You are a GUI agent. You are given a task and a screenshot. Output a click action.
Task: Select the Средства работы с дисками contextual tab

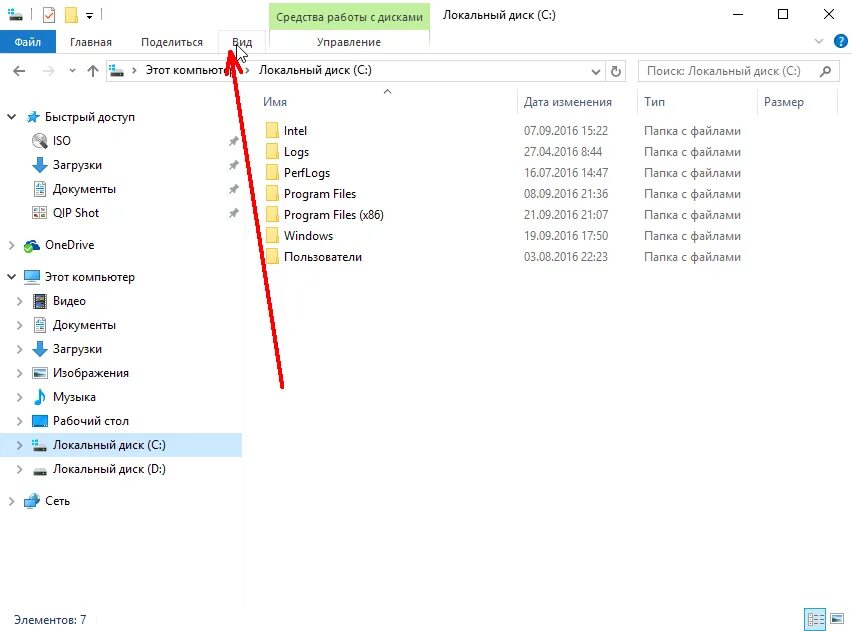point(349,17)
